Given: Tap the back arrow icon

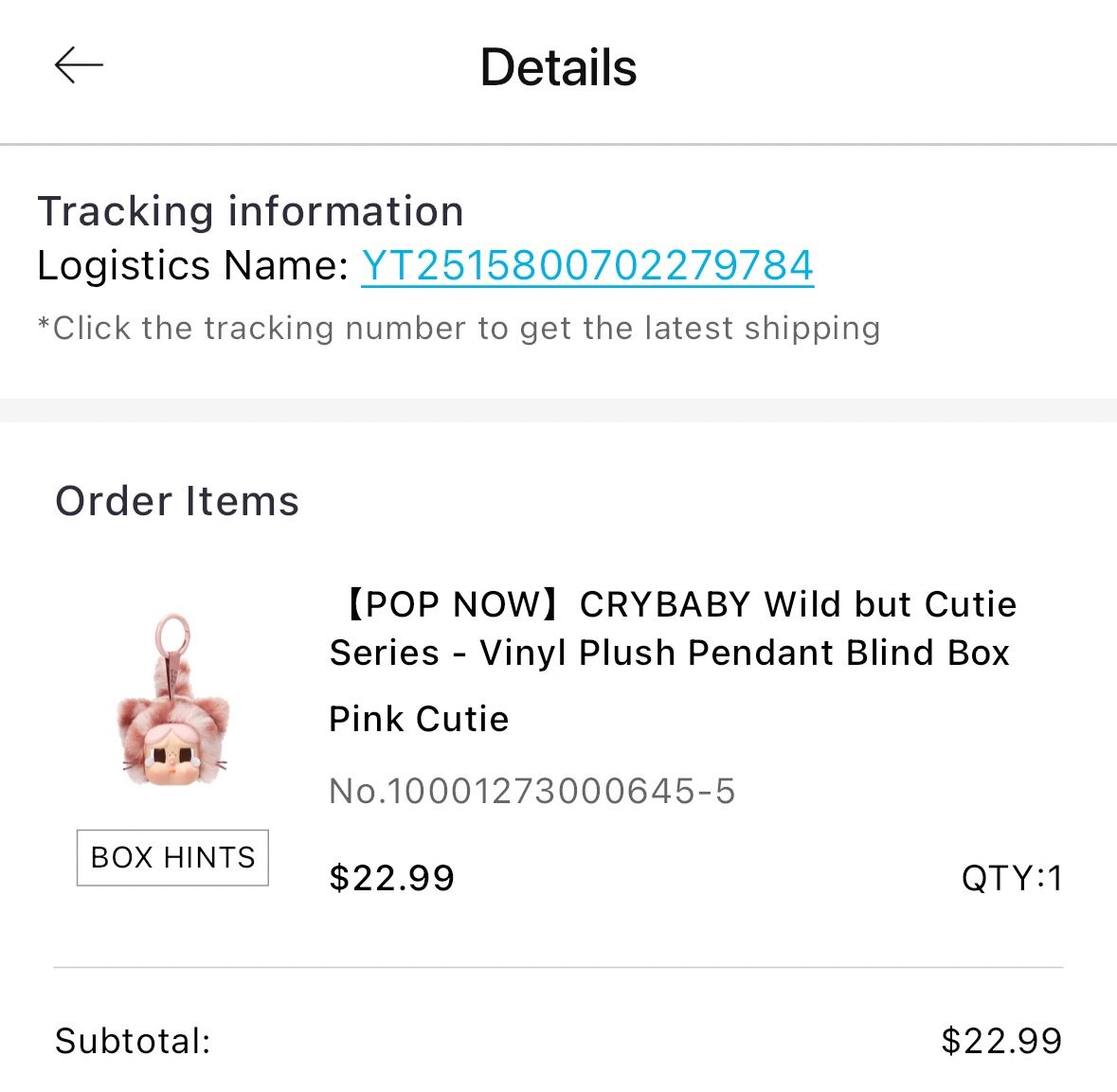Looking at the screenshot, I should [79, 65].
